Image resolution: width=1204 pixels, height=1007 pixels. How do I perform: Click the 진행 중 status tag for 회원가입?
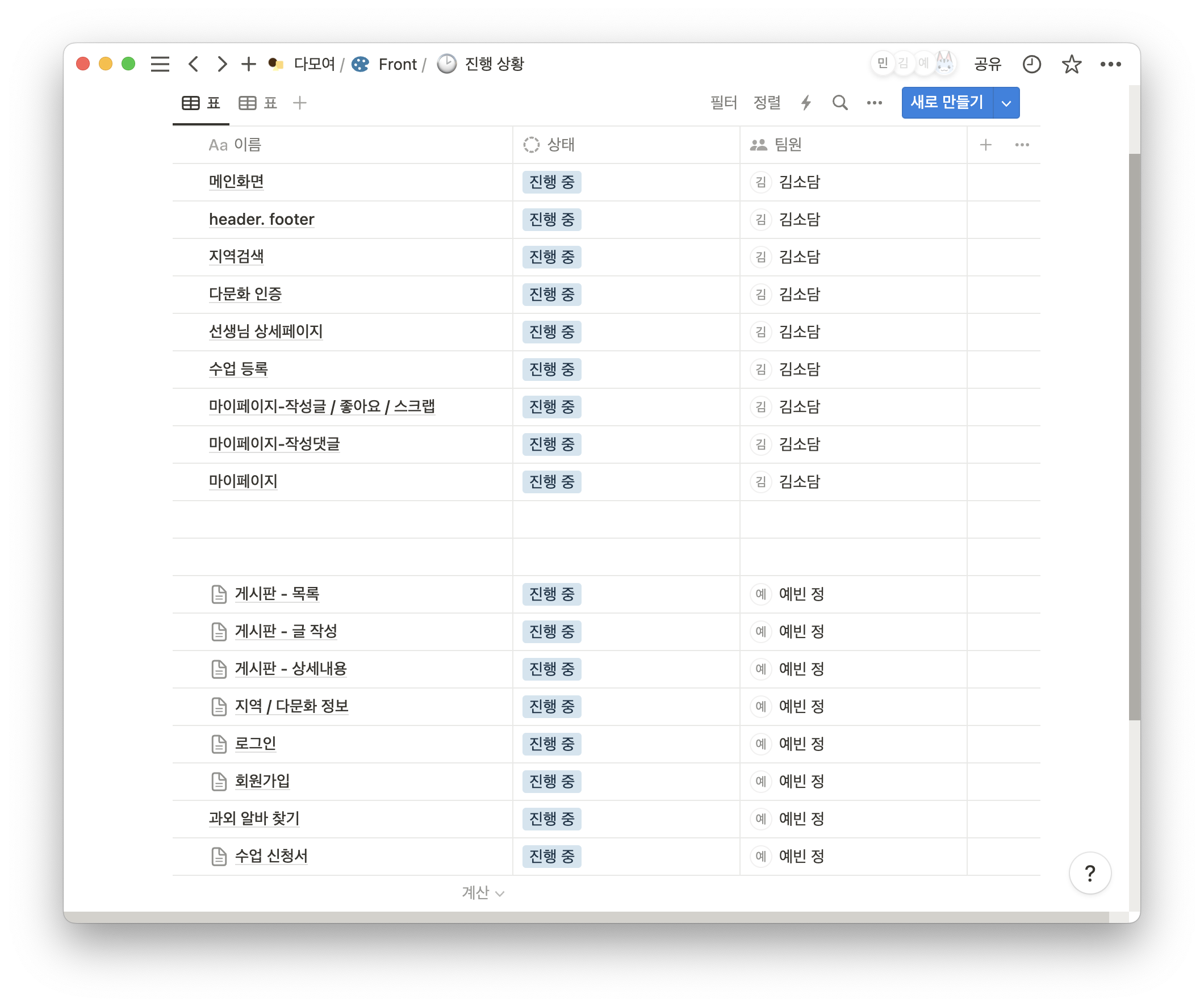click(x=551, y=782)
